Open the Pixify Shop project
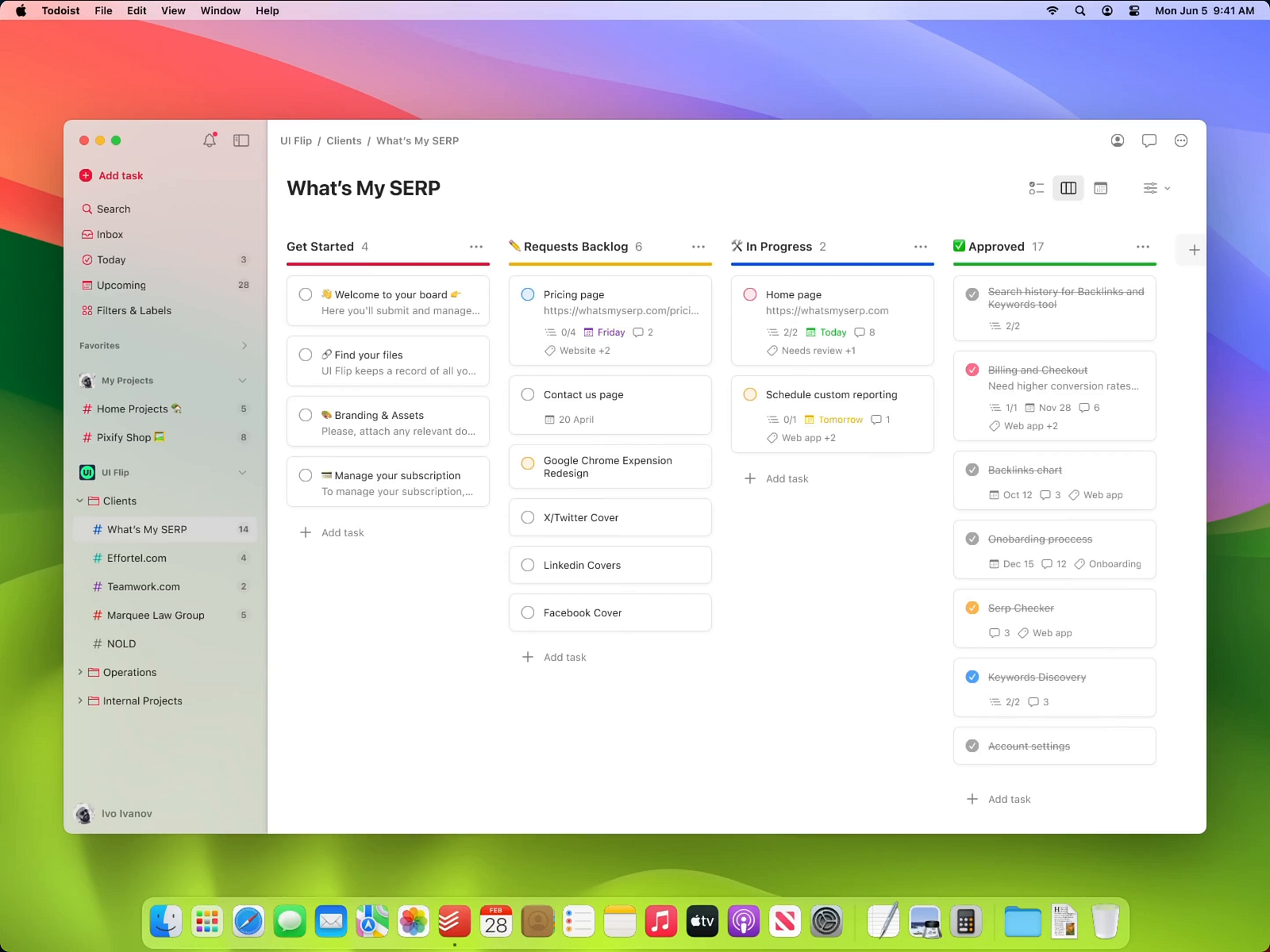Viewport: 1270px width, 952px height. click(165, 437)
